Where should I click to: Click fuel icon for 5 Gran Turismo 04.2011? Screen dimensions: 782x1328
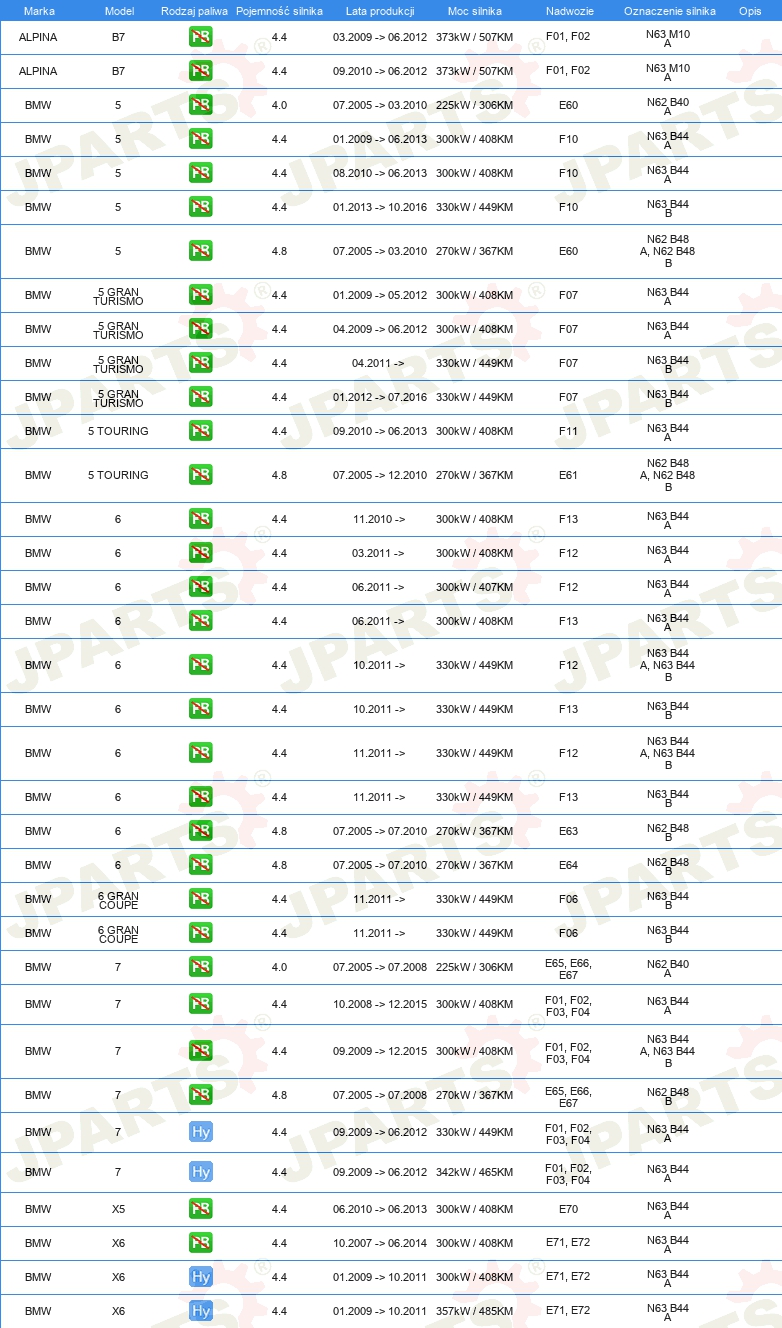click(200, 364)
